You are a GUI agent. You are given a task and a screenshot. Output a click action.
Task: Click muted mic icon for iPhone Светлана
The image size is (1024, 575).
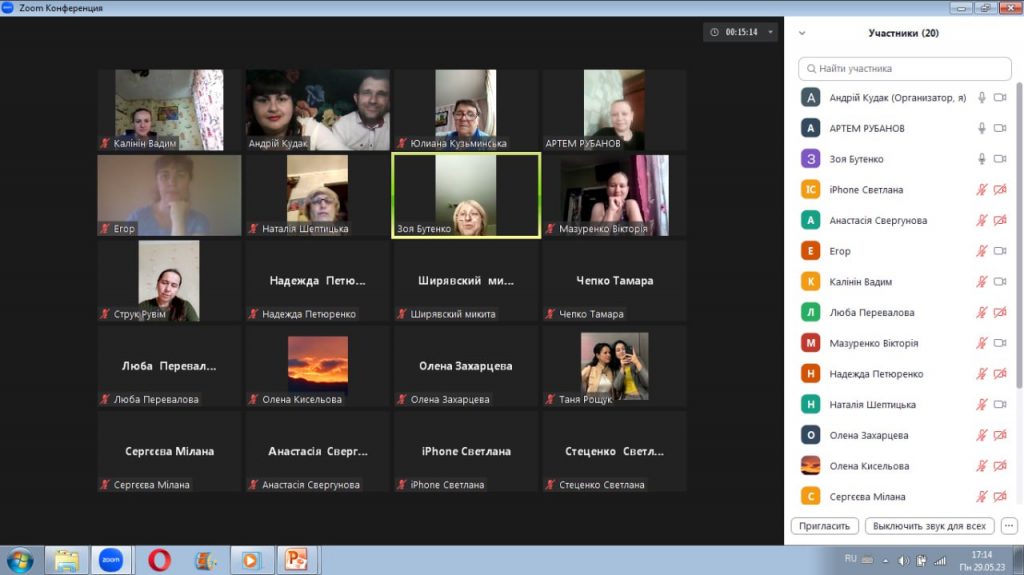(982, 189)
